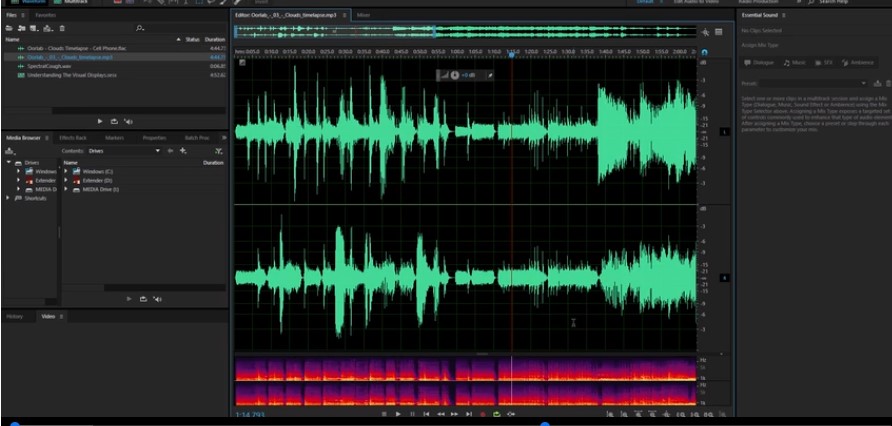Expand Windows (C:) in contents list

66,171
